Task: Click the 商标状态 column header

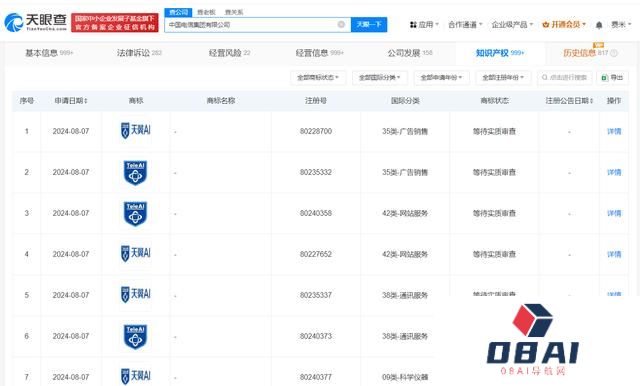Action: click(494, 100)
